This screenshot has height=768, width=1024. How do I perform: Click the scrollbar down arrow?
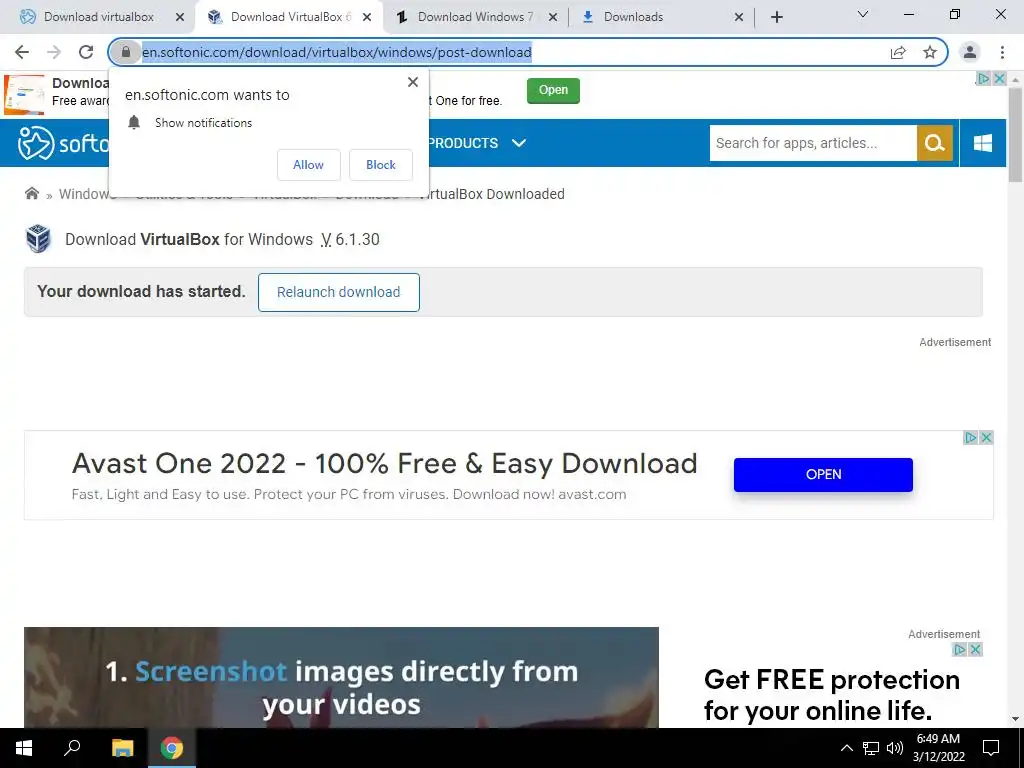tap(1015, 719)
